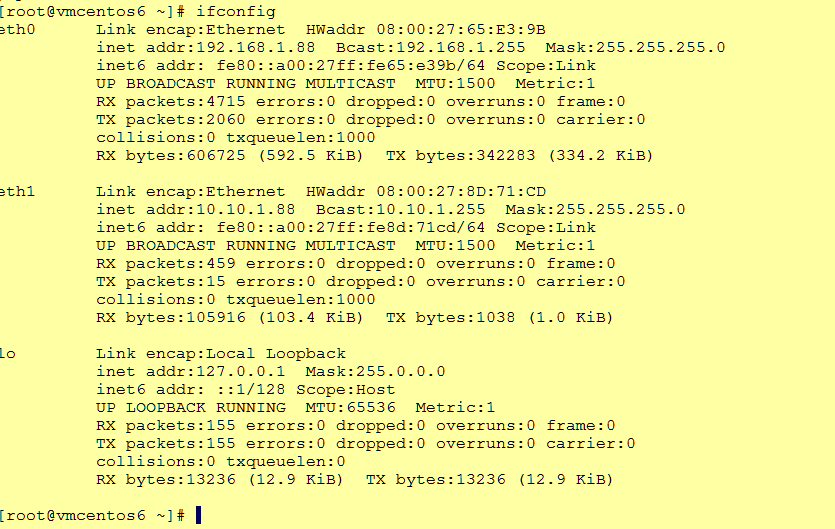Click eth1 broadcast address 10.10.1.255
The image size is (835, 529).
(431, 209)
